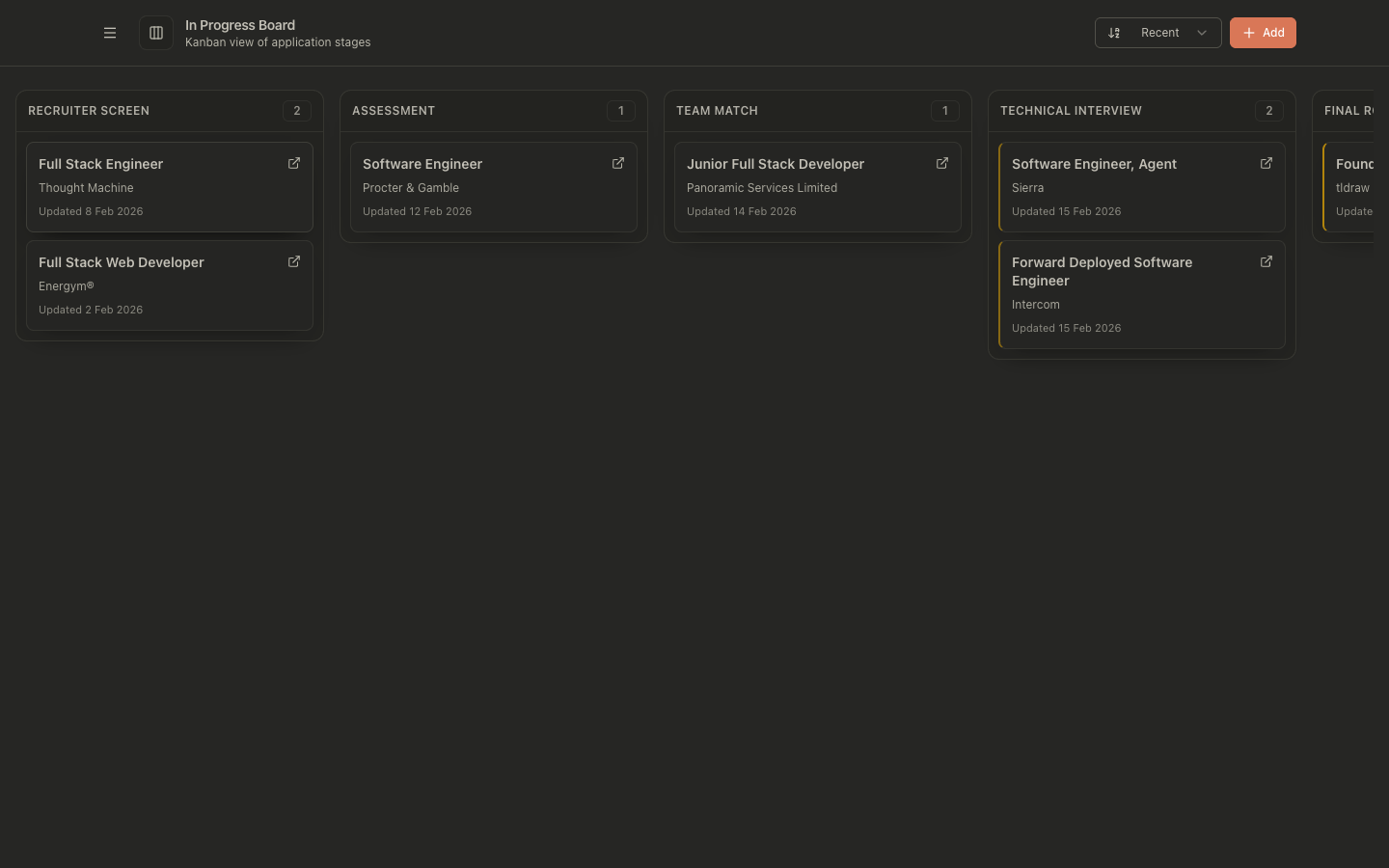This screenshot has width=1389, height=868.
Task: Click the sort order icon beside Recent
Action: (1114, 33)
